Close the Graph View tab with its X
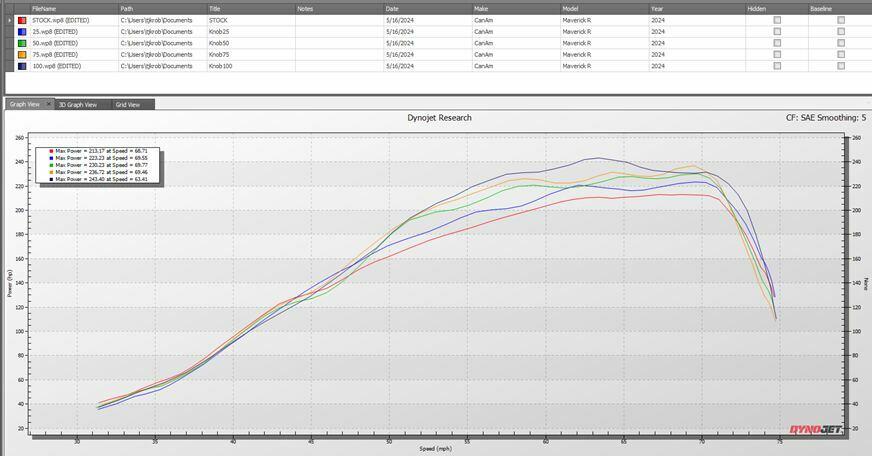This screenshot has width=872, height=456. [49, 104]
